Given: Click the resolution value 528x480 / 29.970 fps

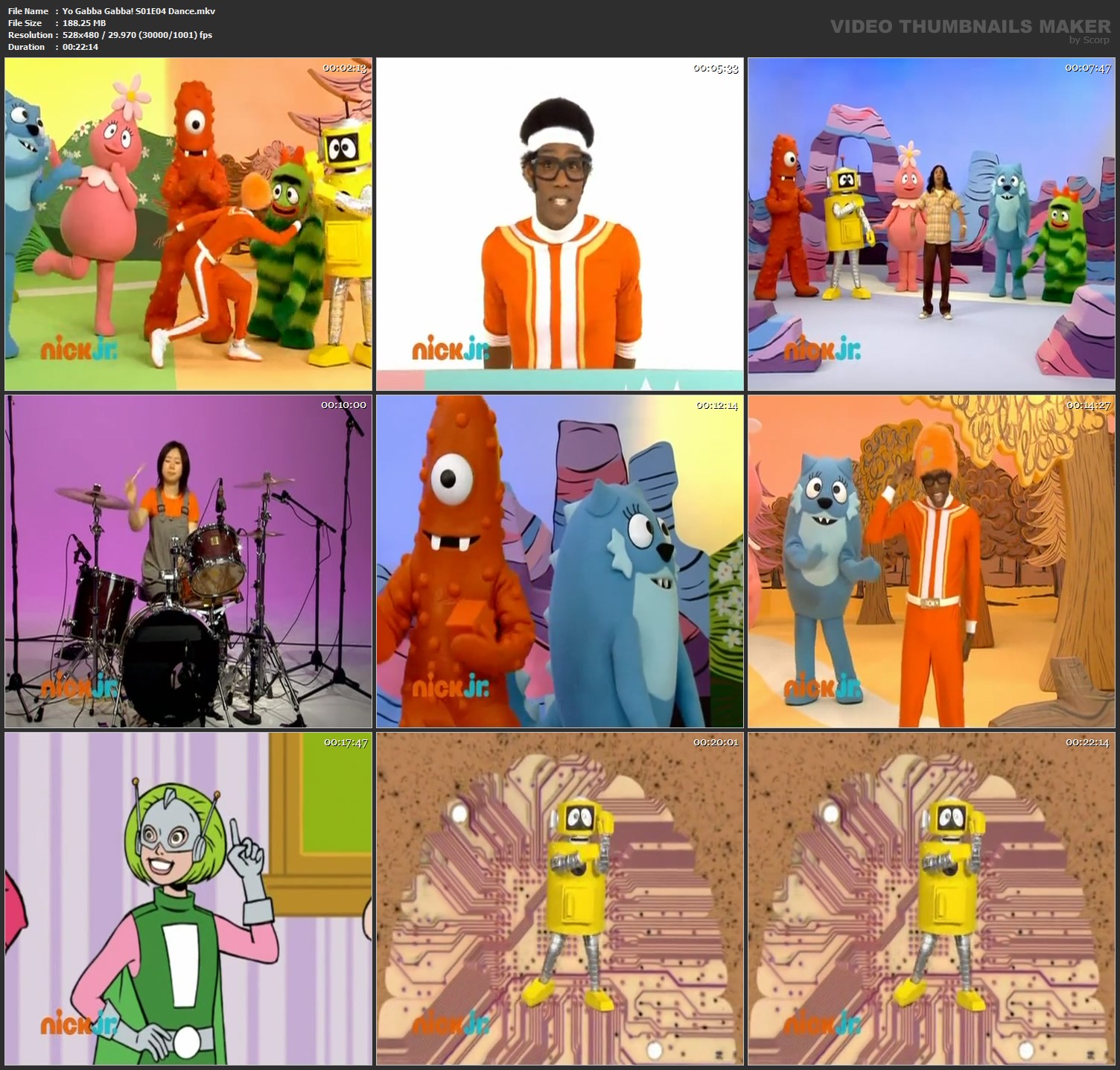Looking at the screenshot, I should [137, 35].
